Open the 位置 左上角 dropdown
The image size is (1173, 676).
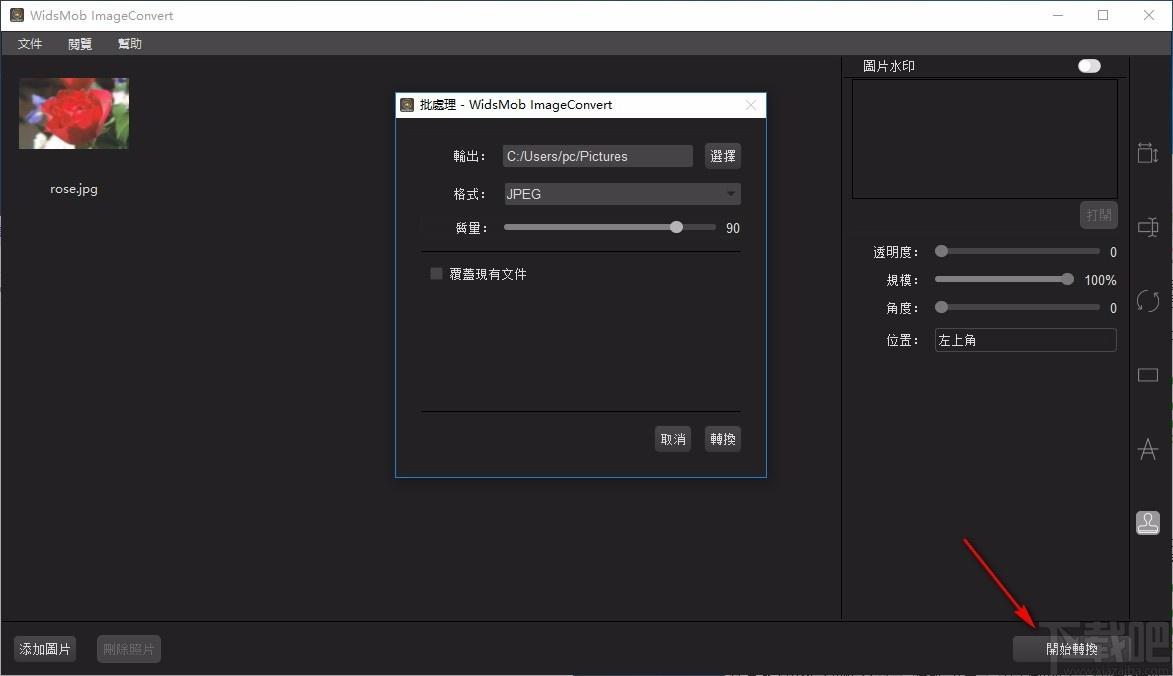pos(1025,340)
